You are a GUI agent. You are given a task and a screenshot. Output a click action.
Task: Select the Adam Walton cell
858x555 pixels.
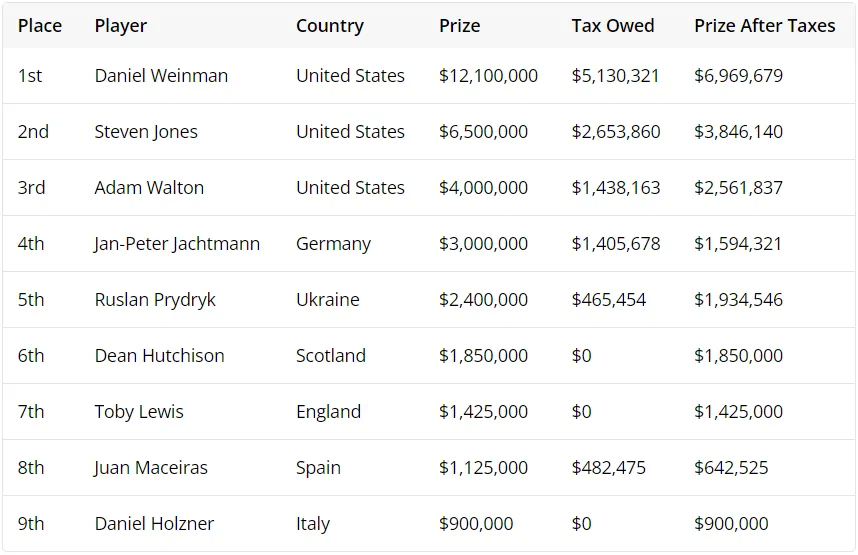pos(149,188)
